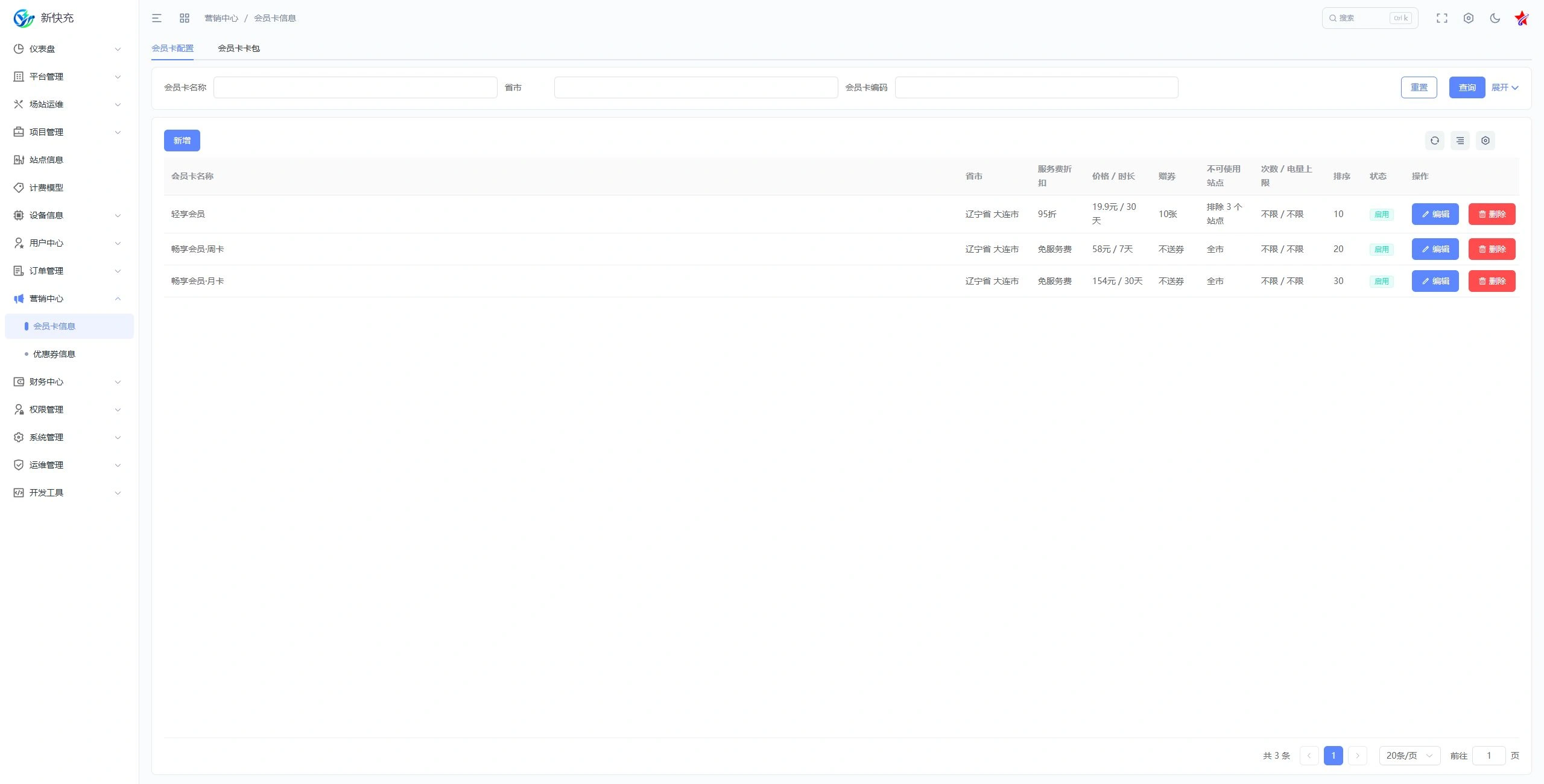Open the 计费模型 sidebar item
The width and height of the screenshot is (1544, 784).
[x=69, y=188]
